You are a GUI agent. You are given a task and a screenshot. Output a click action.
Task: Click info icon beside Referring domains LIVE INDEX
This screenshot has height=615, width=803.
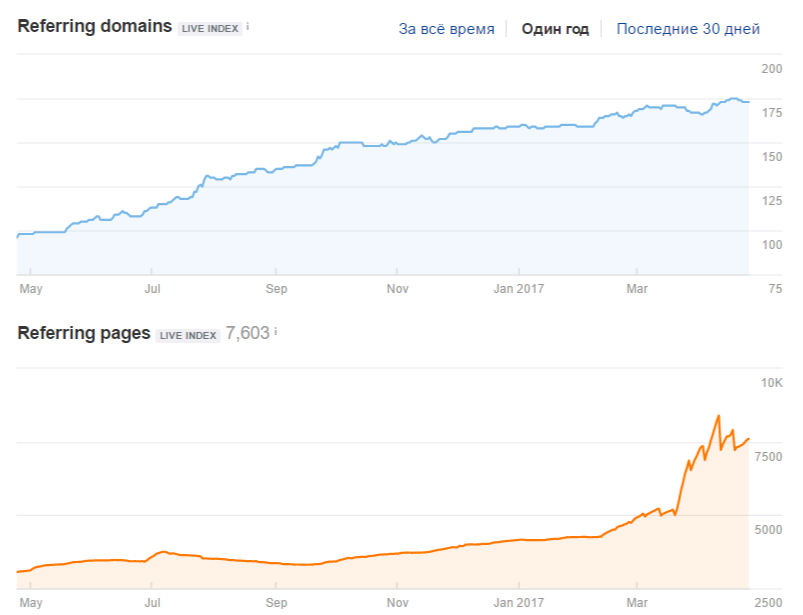(x=248, y=26)
